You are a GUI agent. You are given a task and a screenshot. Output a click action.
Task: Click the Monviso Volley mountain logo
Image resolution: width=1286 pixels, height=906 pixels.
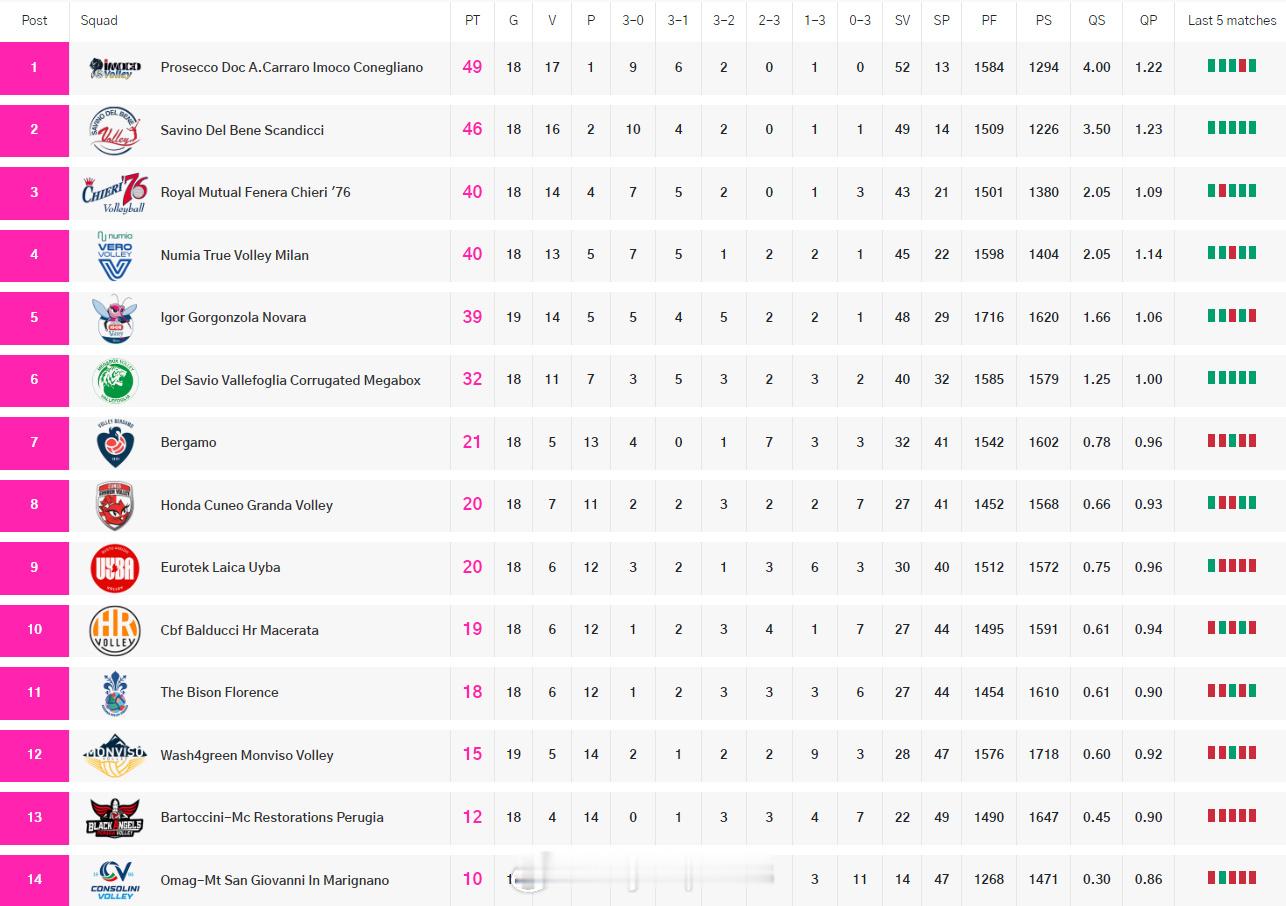tap(115, 755)
